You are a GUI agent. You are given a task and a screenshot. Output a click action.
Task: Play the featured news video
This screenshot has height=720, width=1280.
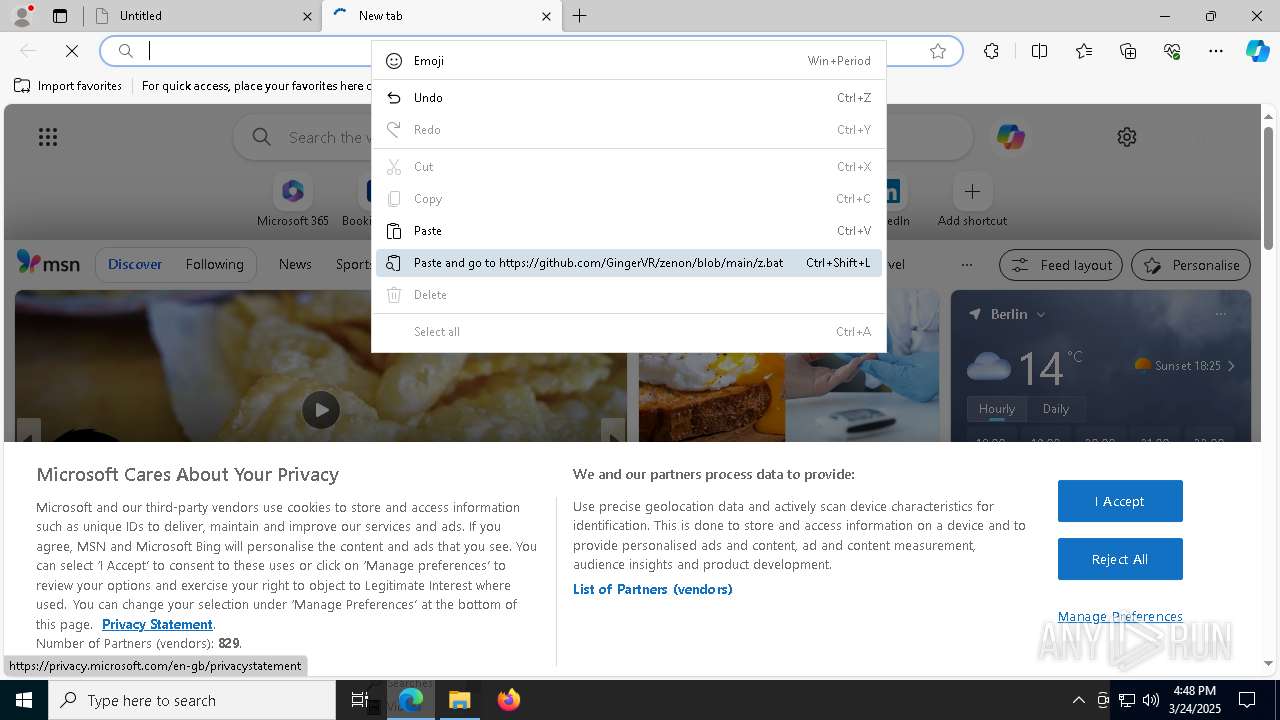pos(321,410)
